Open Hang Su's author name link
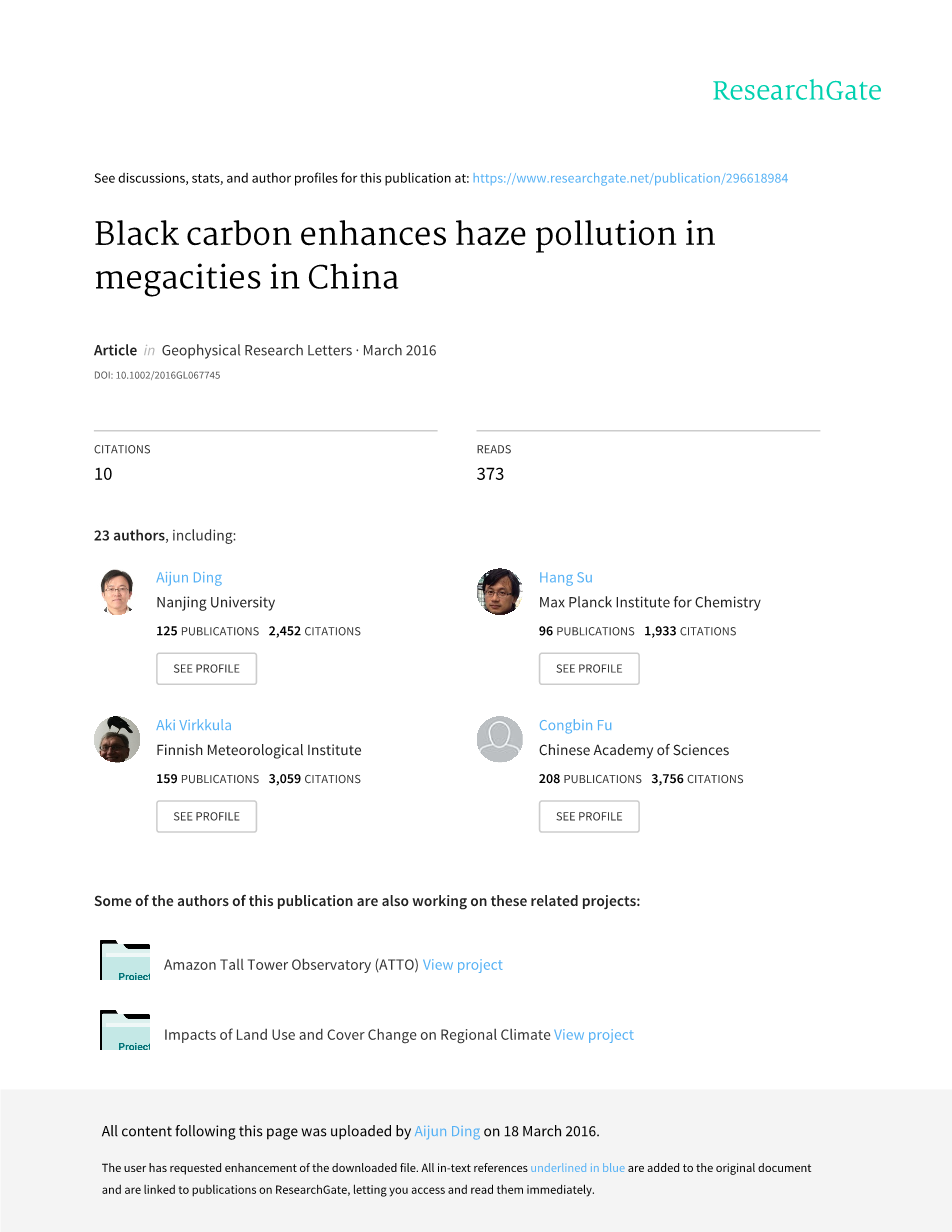 coord(565,577)
